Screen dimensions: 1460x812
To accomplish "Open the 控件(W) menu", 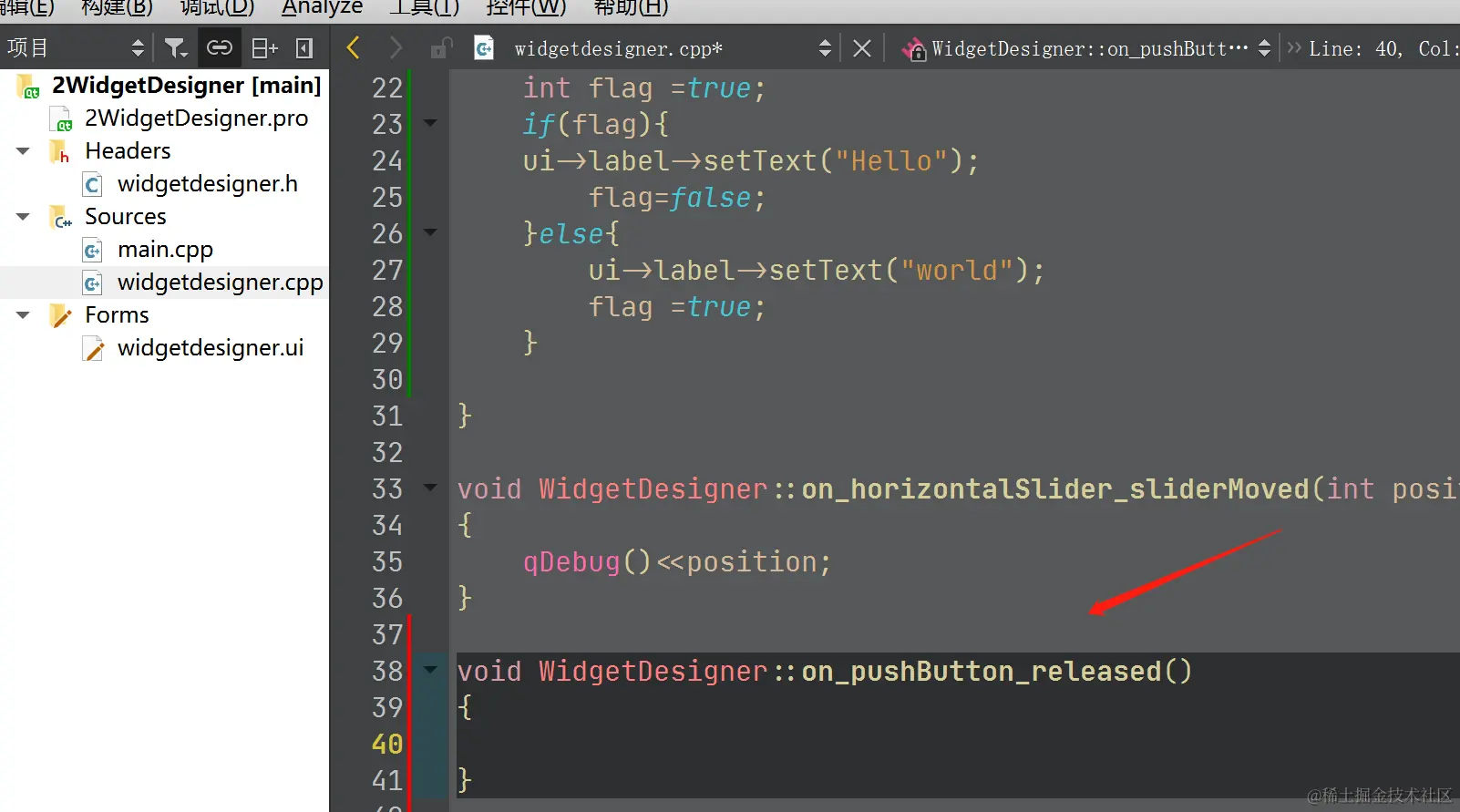I will pos(526,8).
